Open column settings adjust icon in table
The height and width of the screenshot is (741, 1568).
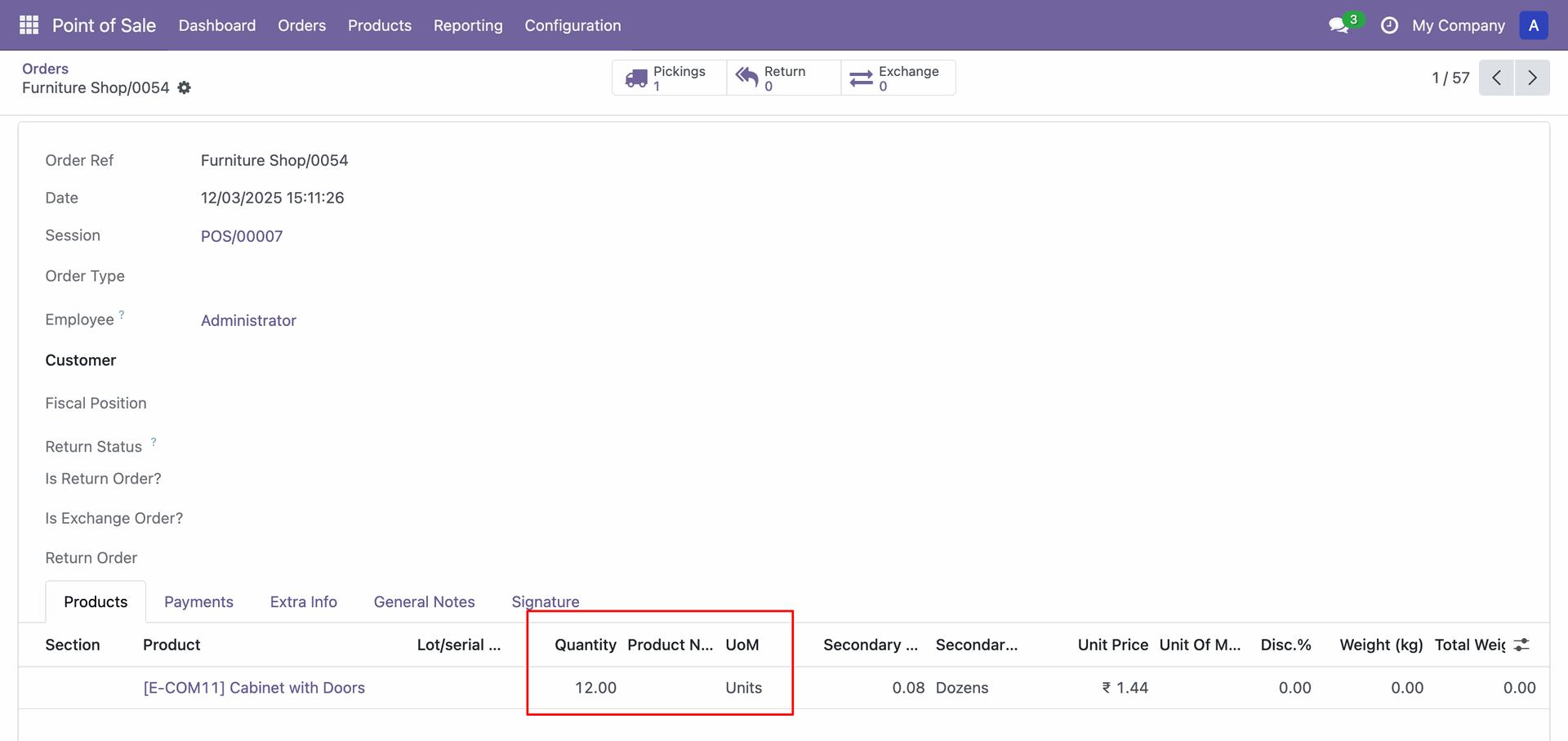(1521, 645)
